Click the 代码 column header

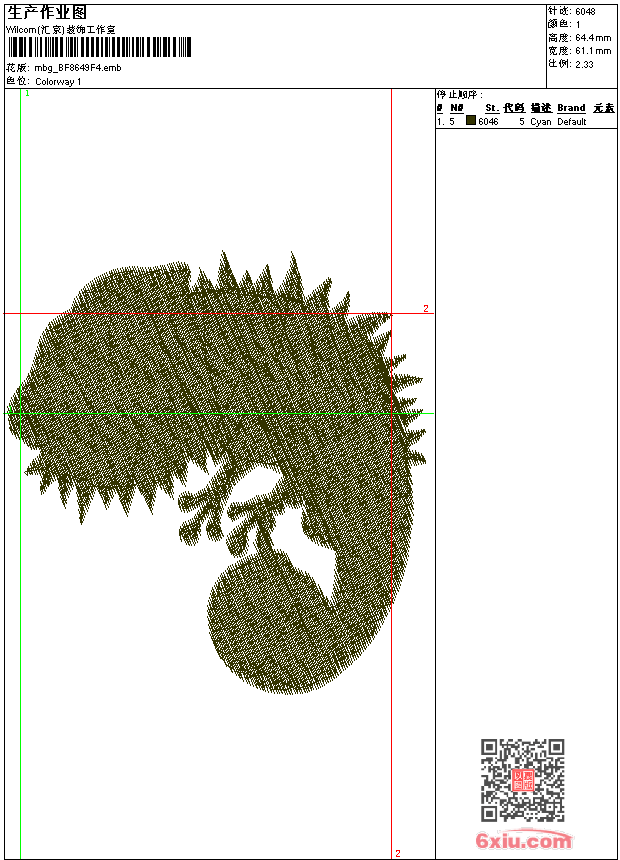(514, 108)
